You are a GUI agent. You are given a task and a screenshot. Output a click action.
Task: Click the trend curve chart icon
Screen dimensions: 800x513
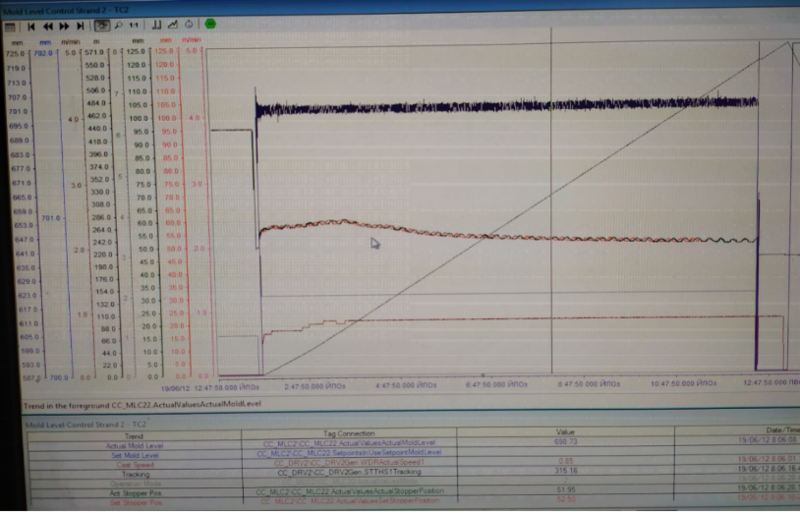(172, 24)
